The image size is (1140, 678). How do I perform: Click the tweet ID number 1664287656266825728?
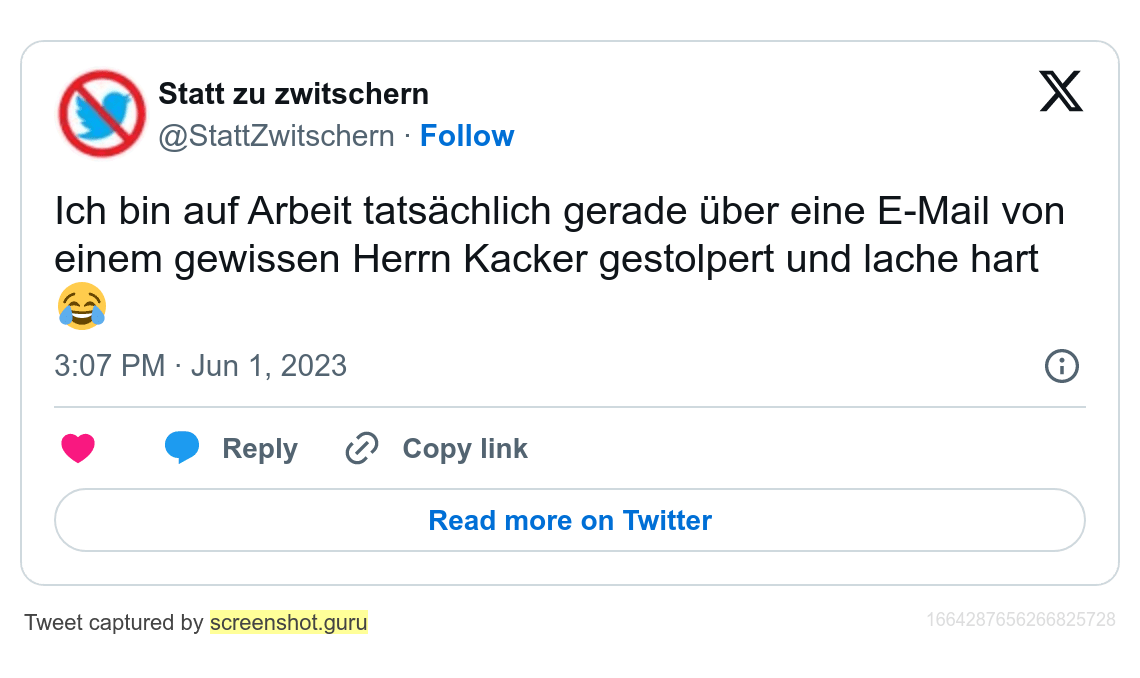1020,620
